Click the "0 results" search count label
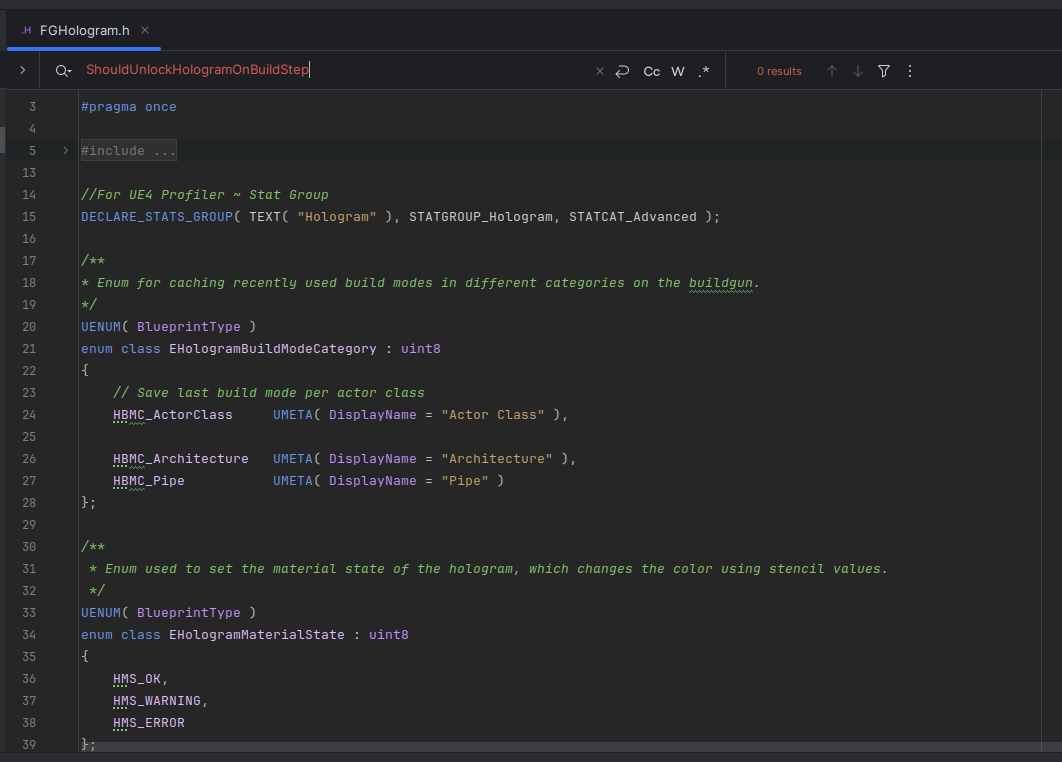1062x762 pixels. [779, 71]
